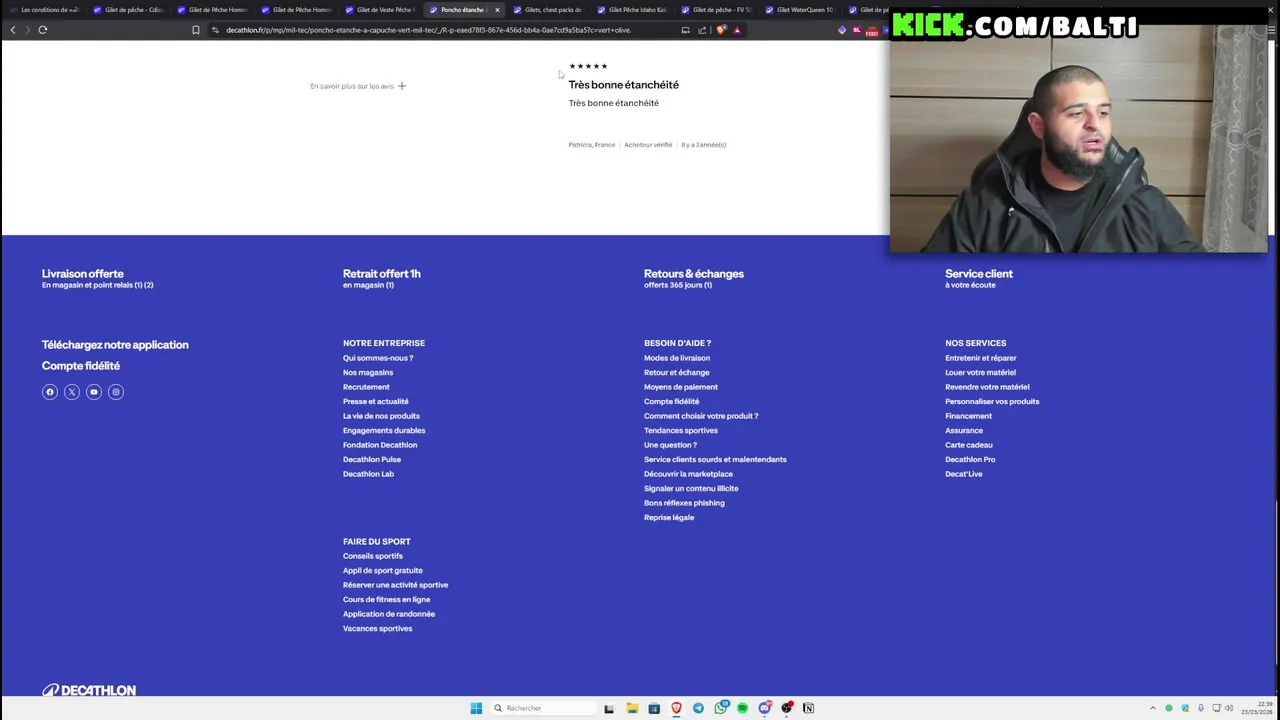Bookmark this page using the bookmark icon
Screen dimensions: 1280x720
click(x=196, y=30)
